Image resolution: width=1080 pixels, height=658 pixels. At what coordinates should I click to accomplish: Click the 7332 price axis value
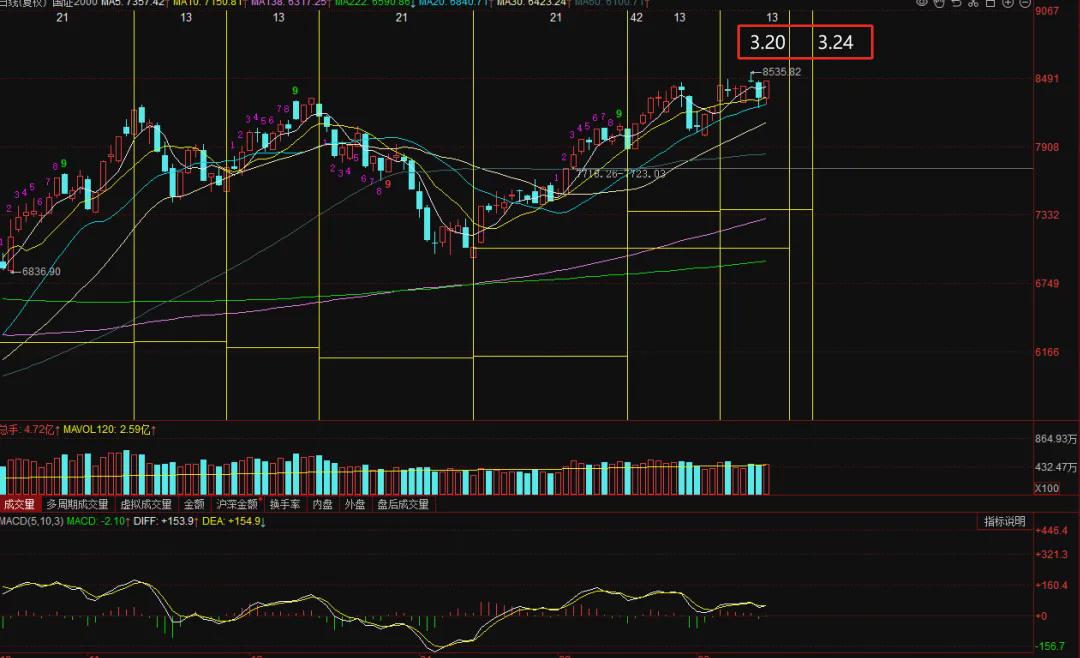coord(1047,215)
